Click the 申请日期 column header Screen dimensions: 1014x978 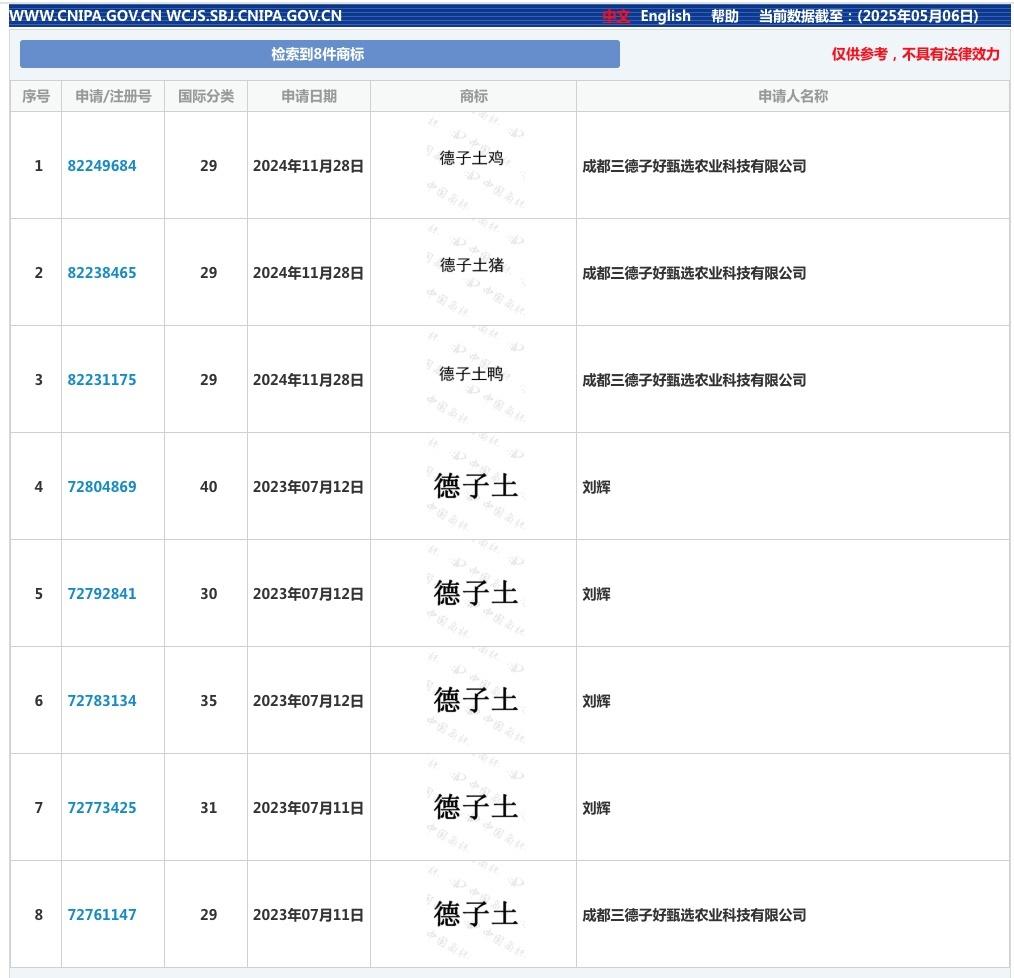(309, 96)
